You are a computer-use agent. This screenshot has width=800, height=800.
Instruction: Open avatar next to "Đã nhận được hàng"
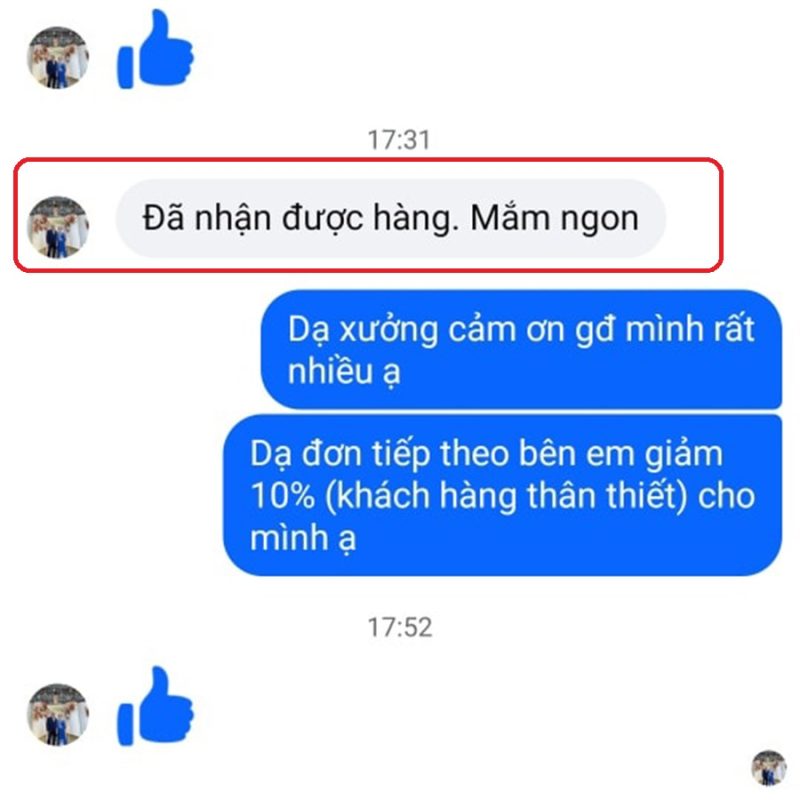[x=57, y=227]
